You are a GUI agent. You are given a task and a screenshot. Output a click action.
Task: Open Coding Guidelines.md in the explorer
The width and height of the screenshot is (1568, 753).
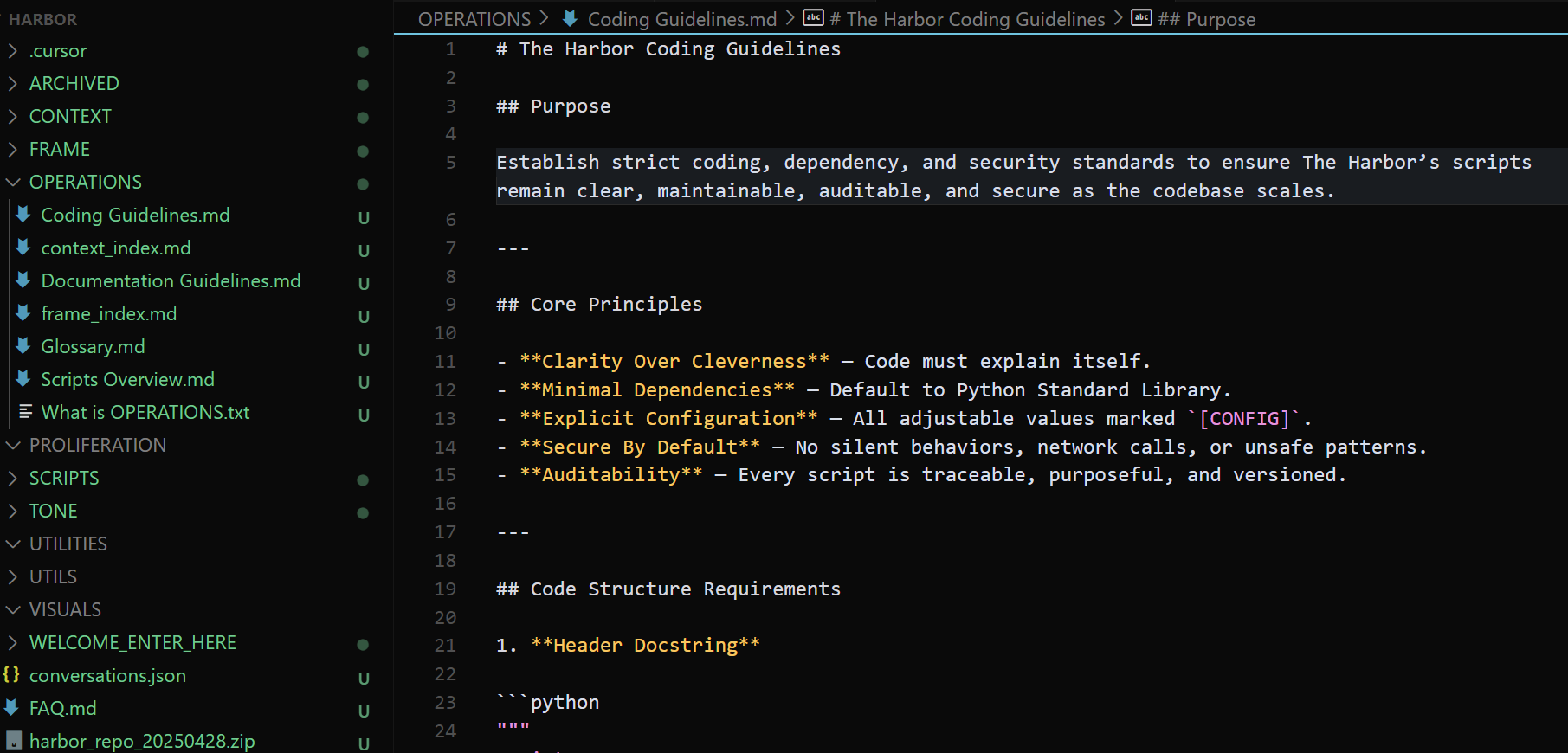pos(135,215)
